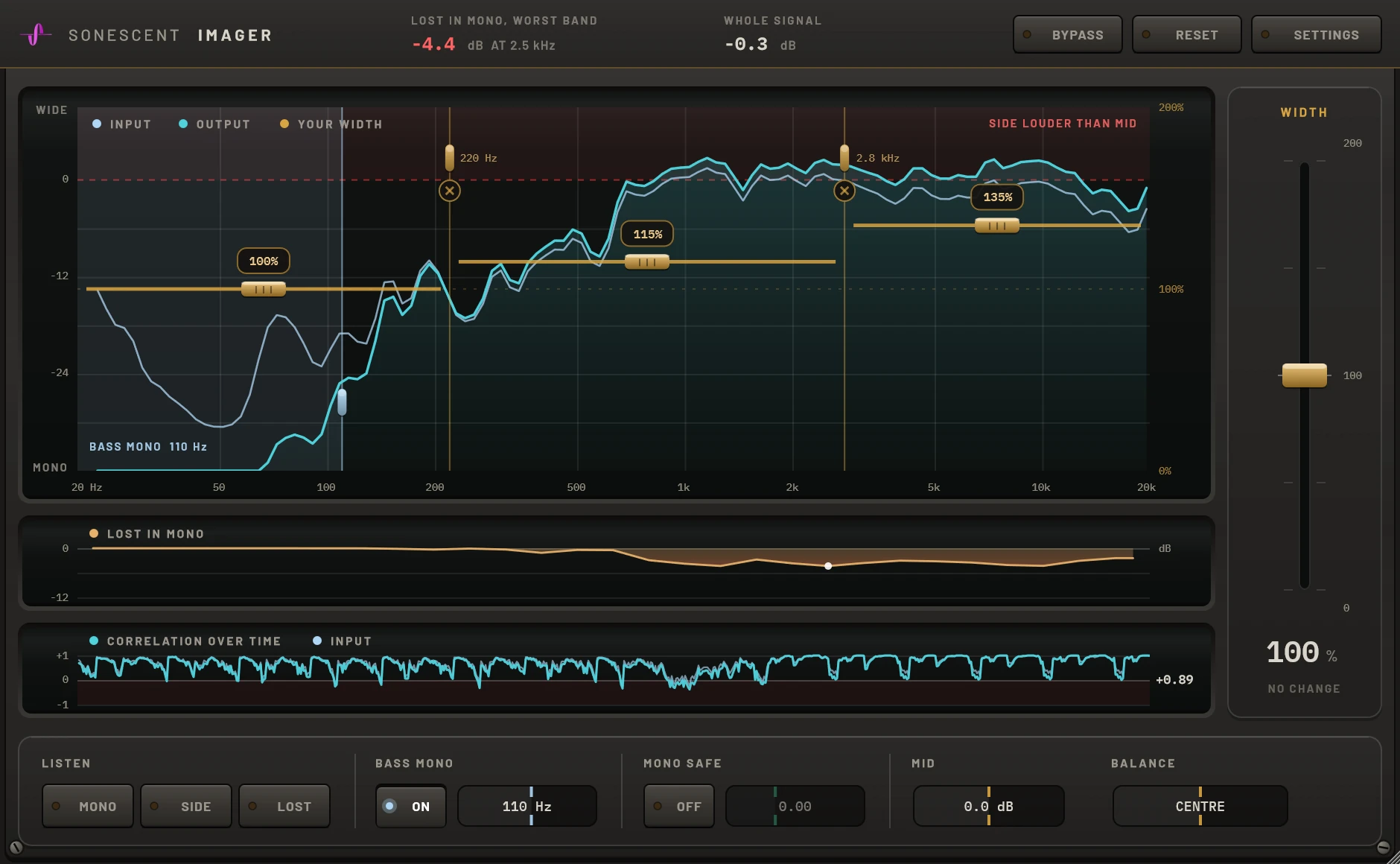Screen dimensions: 1400x864
Task: Enable Mono listen mode
Action: [87, 806]
